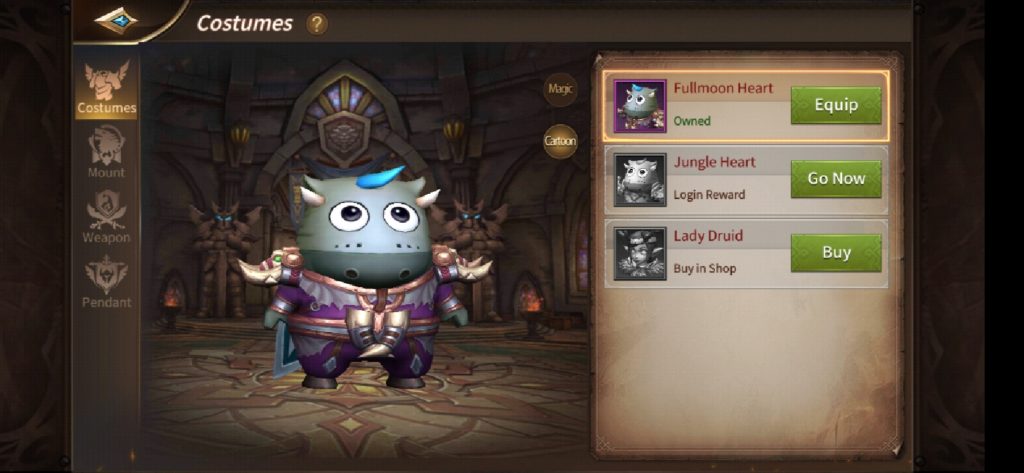Image resolution: width=1024 pixels, height=473 pixels.
Task: Open the Costumes help question mark
Action: click(x=317, y=24)
